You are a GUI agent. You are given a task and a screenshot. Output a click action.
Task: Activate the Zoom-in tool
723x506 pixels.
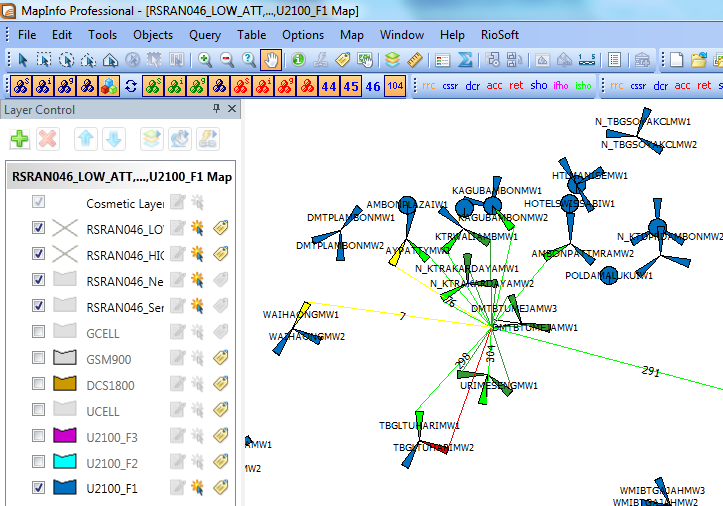click(205, 60)
